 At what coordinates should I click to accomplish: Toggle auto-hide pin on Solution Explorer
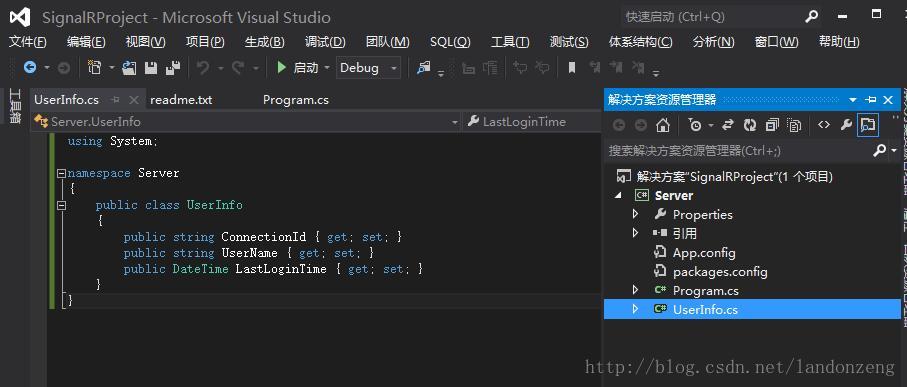pyautogui.click(x=871, y=100)
